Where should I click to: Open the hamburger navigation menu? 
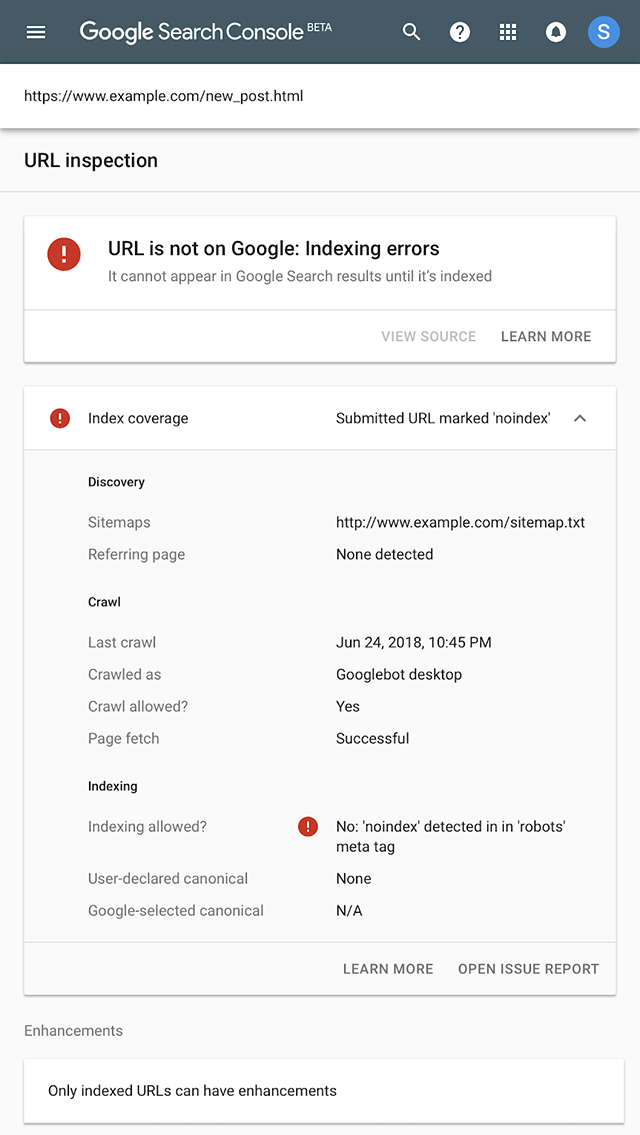(36, 32)
